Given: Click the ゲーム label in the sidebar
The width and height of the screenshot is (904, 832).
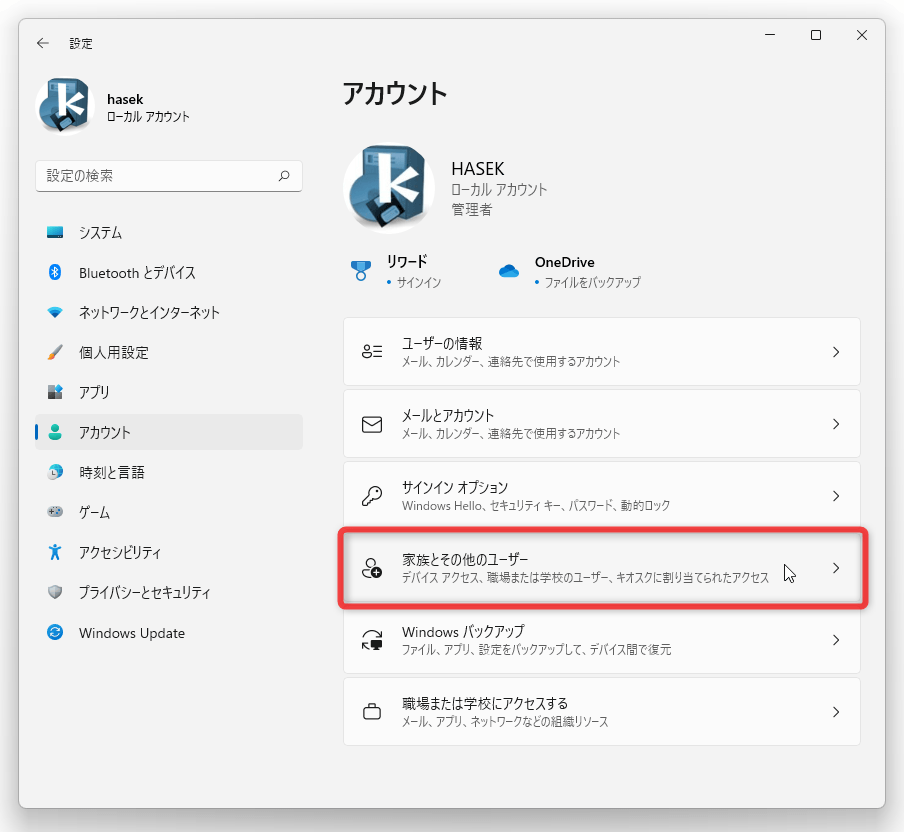Looking at the screenshot, I should (94, 512).
